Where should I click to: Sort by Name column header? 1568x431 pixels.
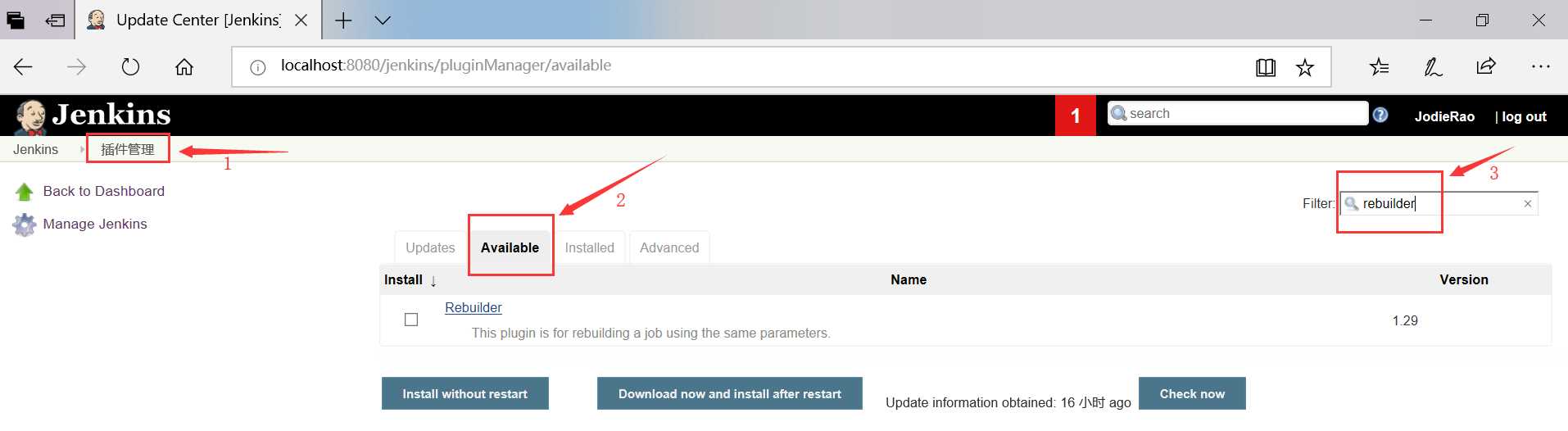pos(909,279)
